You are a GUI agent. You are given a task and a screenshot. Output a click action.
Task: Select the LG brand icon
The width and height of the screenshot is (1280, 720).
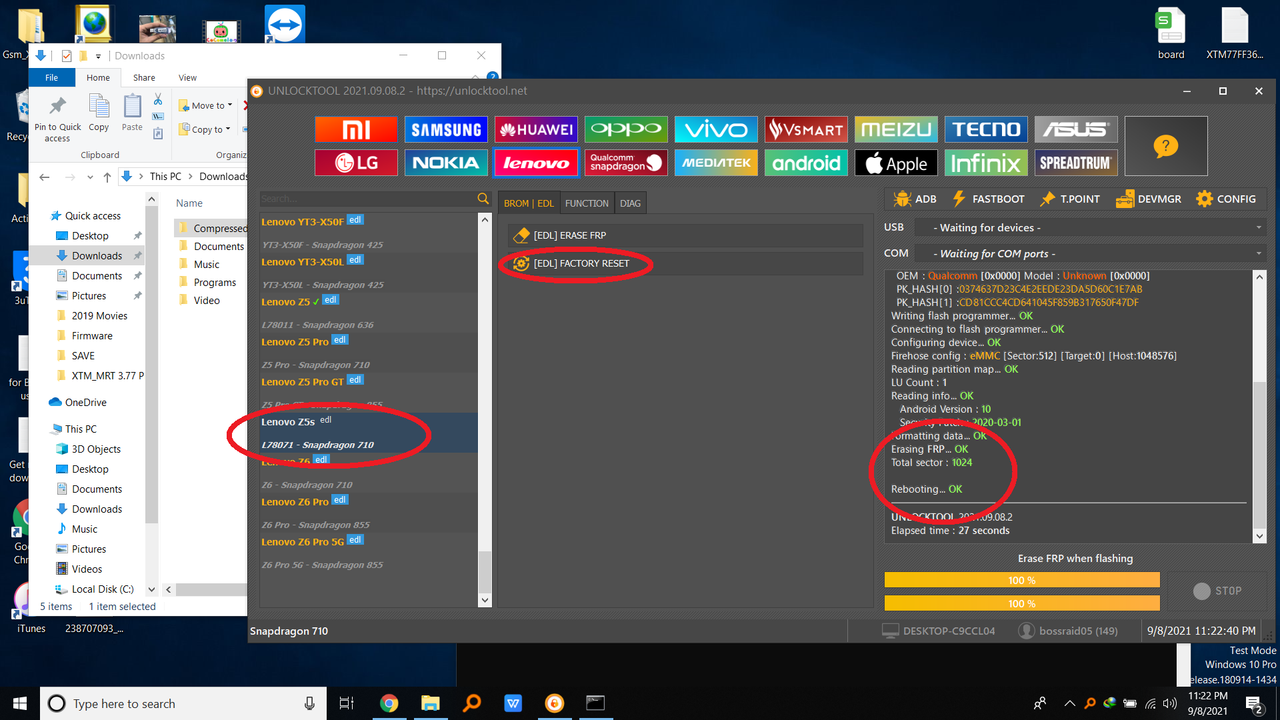[x=356, y=163]
